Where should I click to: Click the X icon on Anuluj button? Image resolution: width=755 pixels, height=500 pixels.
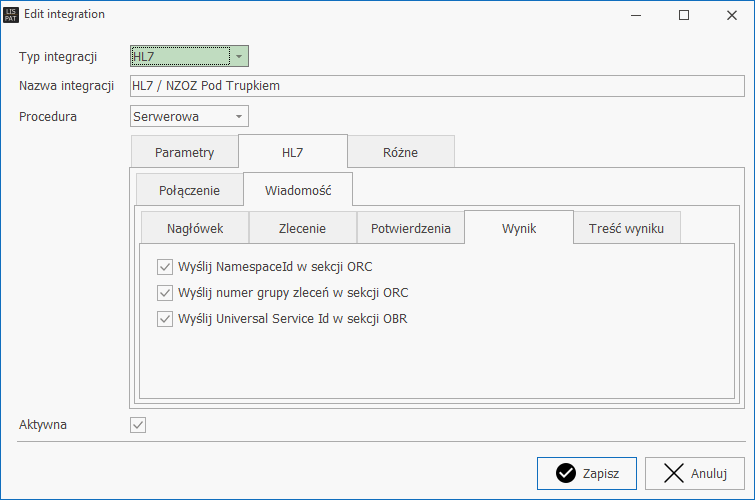[674, 473]
